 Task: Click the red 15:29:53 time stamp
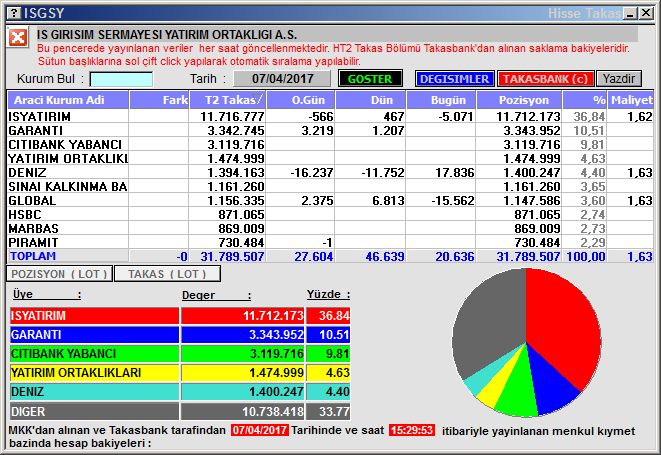tap(411, 430)
